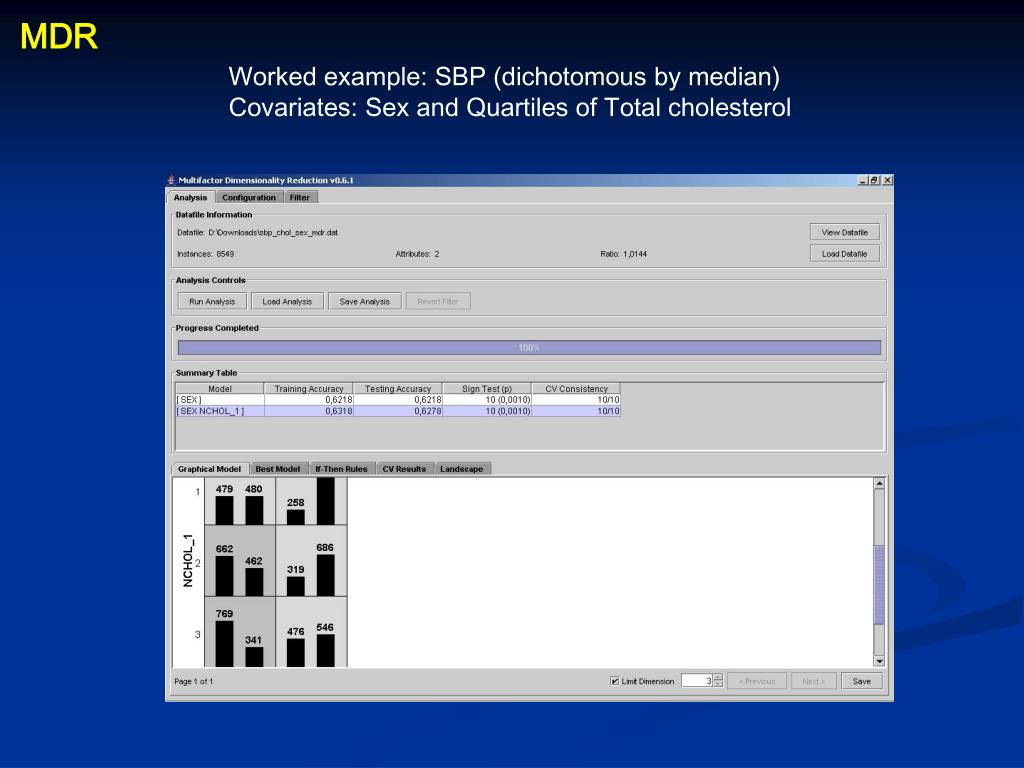Viewport: 1024px width, 768px height.
Task: Select the [SEX NCHOL_1] model row
Action: tap(220, 411)
